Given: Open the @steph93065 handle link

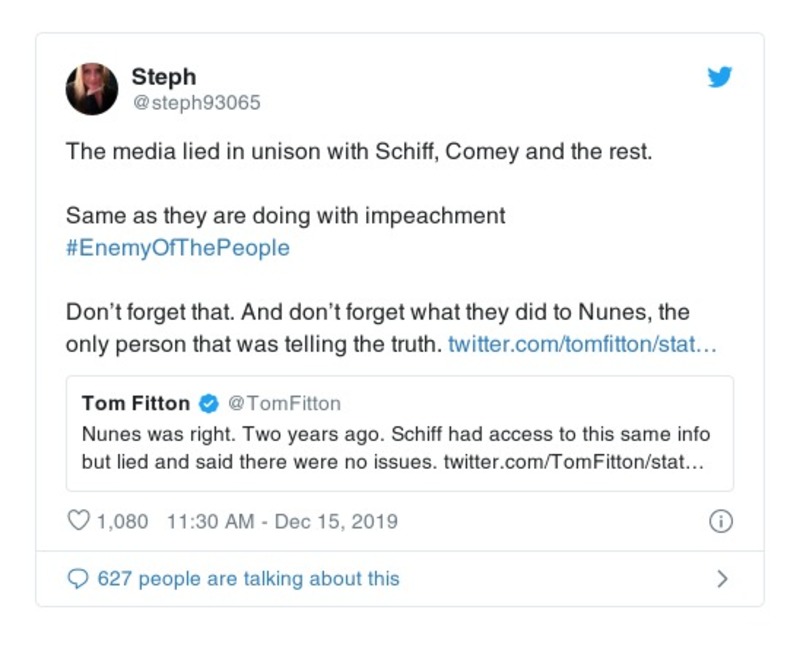Looking at the screenshot, I should 196,103.
